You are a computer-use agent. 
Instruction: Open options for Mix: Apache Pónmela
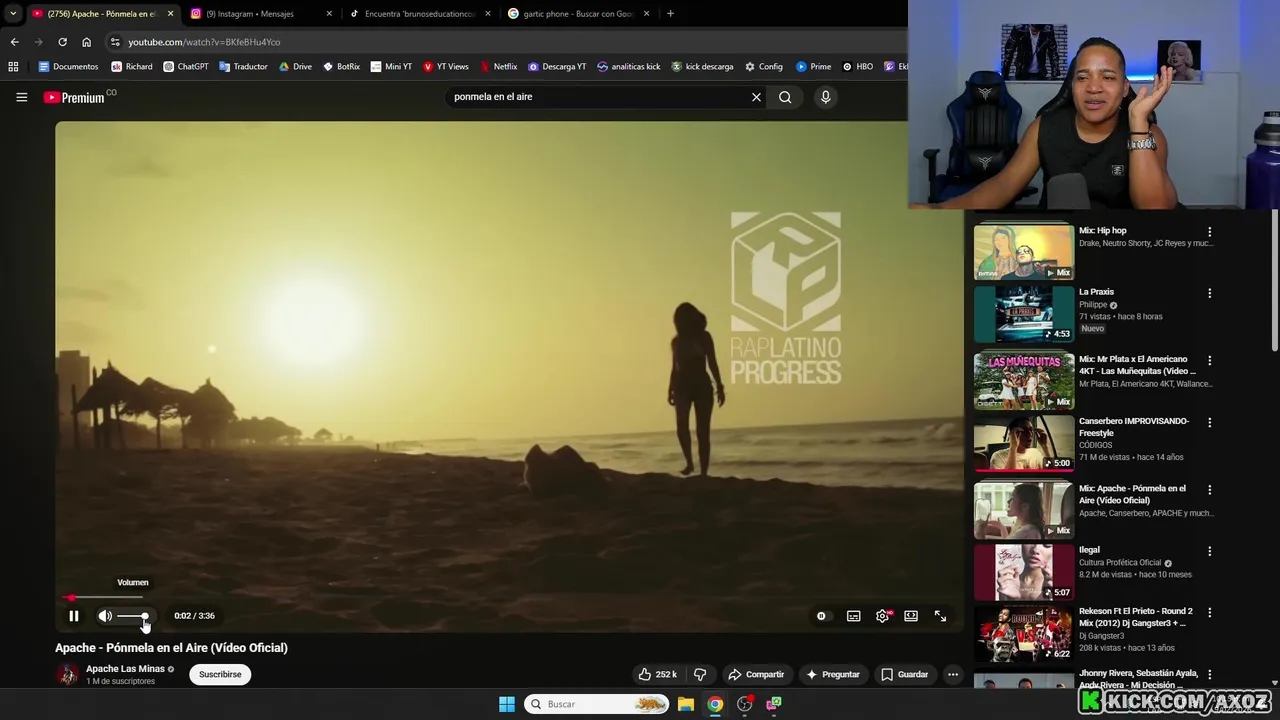click(1209, 490)
